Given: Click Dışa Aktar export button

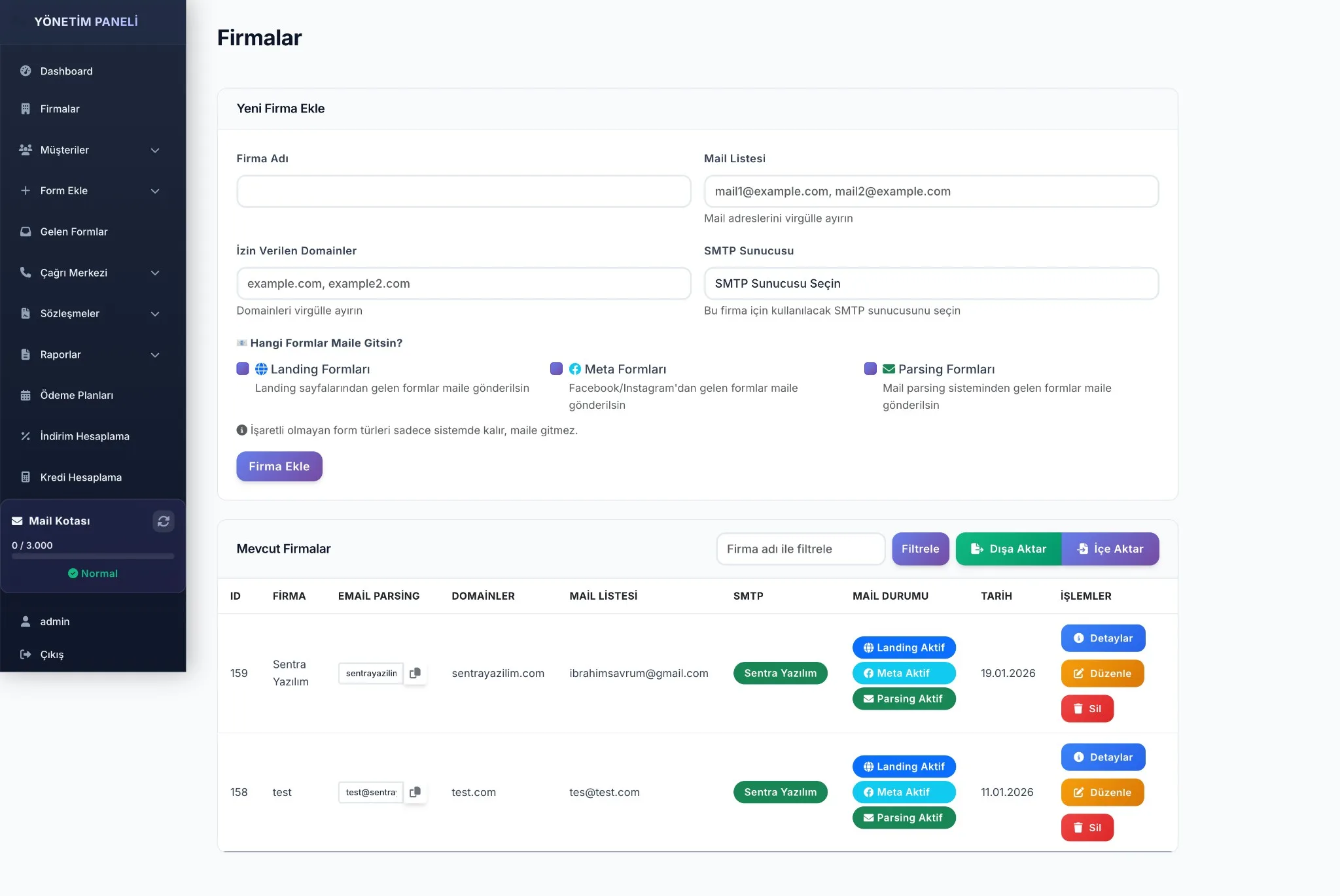Looking at the screenshot, I should [1008, 549].
